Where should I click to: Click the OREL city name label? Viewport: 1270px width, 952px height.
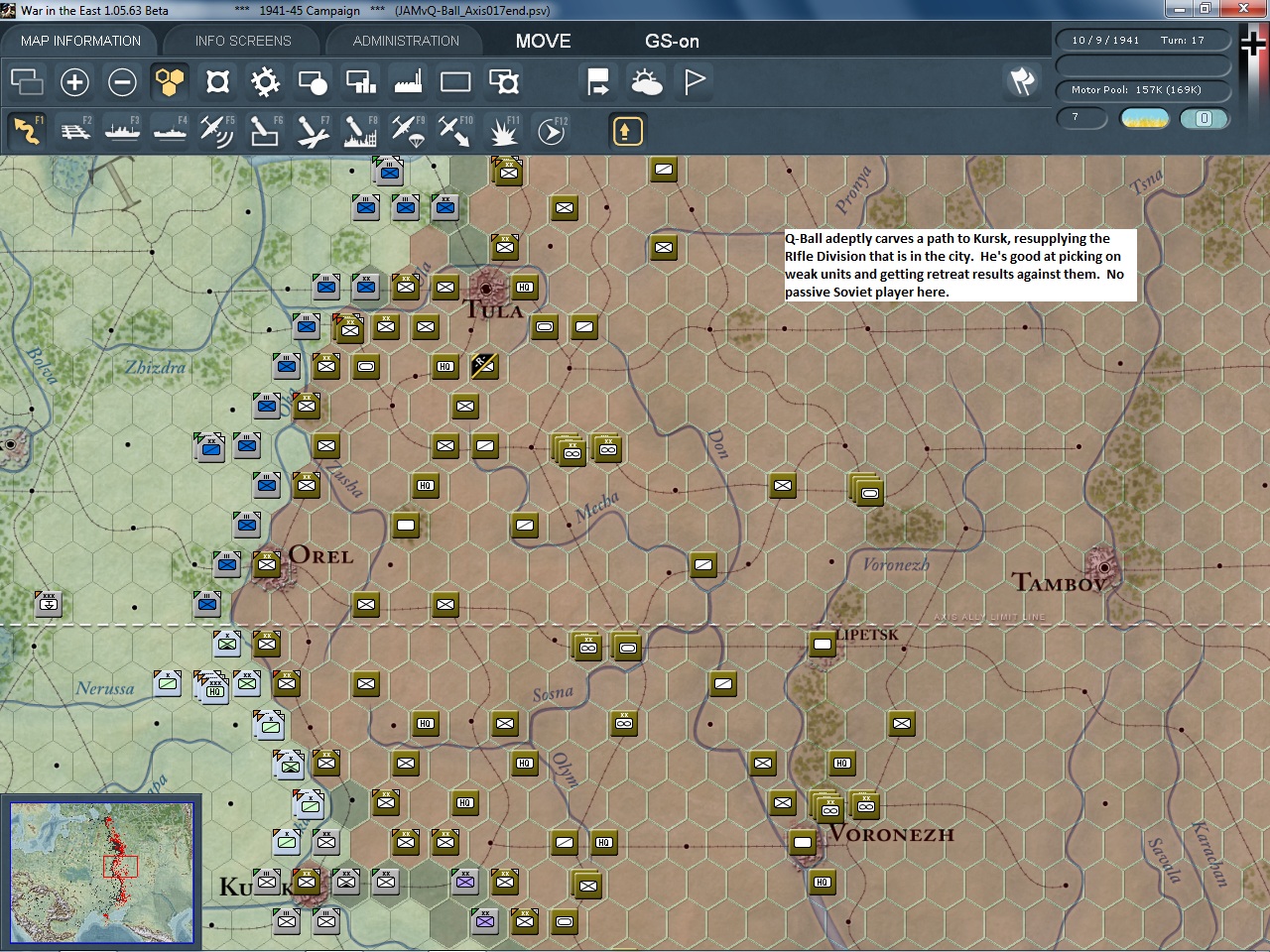321,556
